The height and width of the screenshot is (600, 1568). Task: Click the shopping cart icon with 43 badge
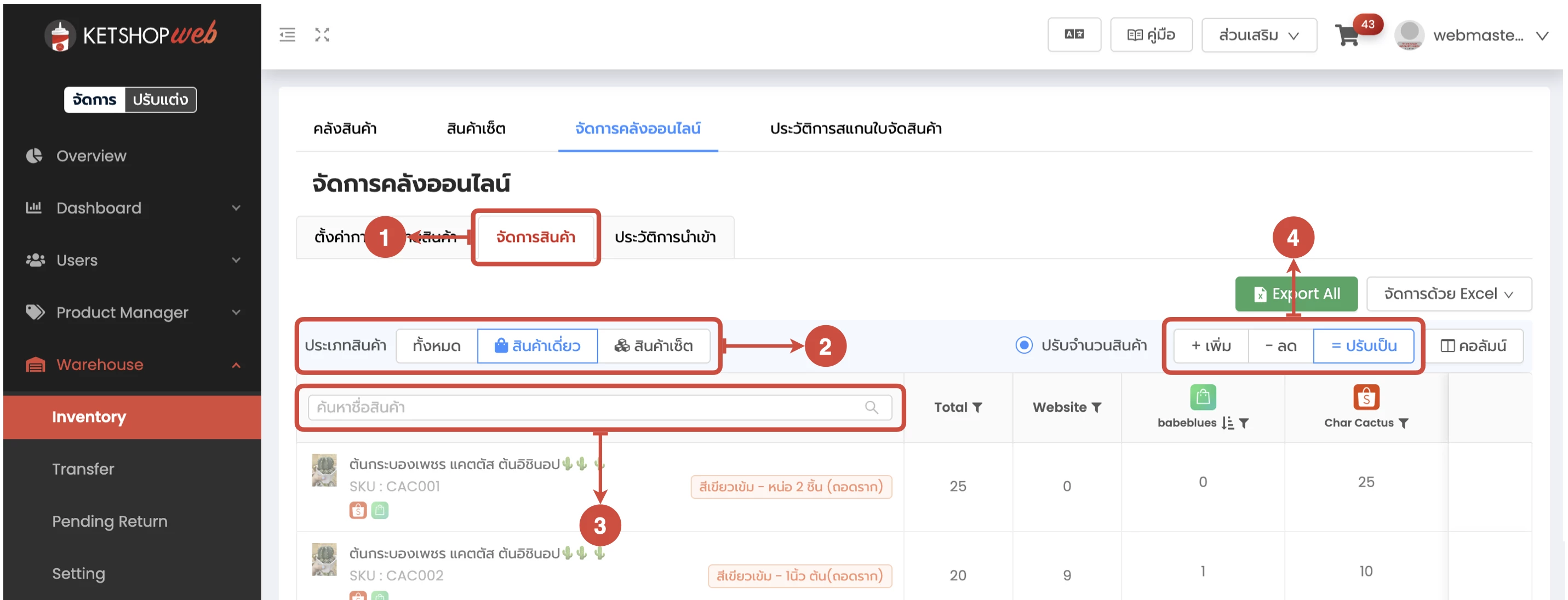[1347, 35]
